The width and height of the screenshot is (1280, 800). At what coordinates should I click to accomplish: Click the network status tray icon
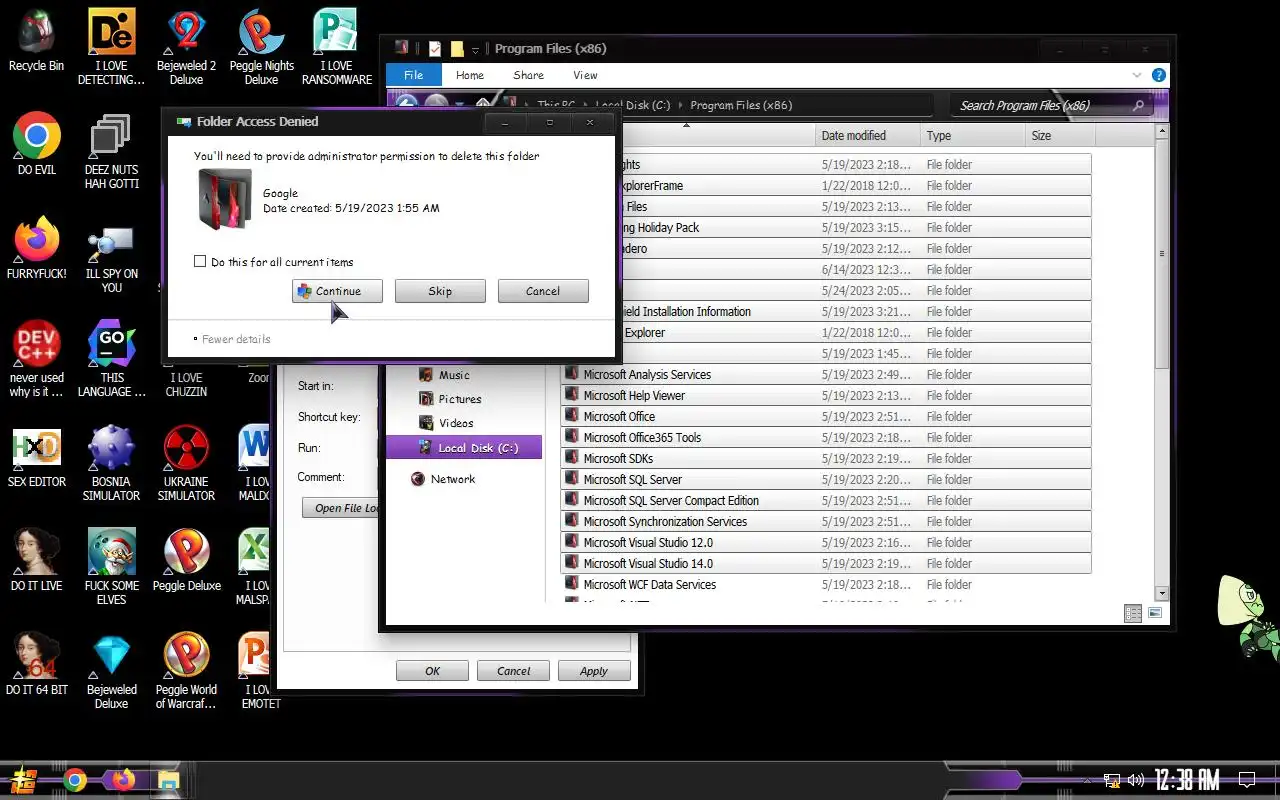pyautogui.click(x=1112, y=780)
